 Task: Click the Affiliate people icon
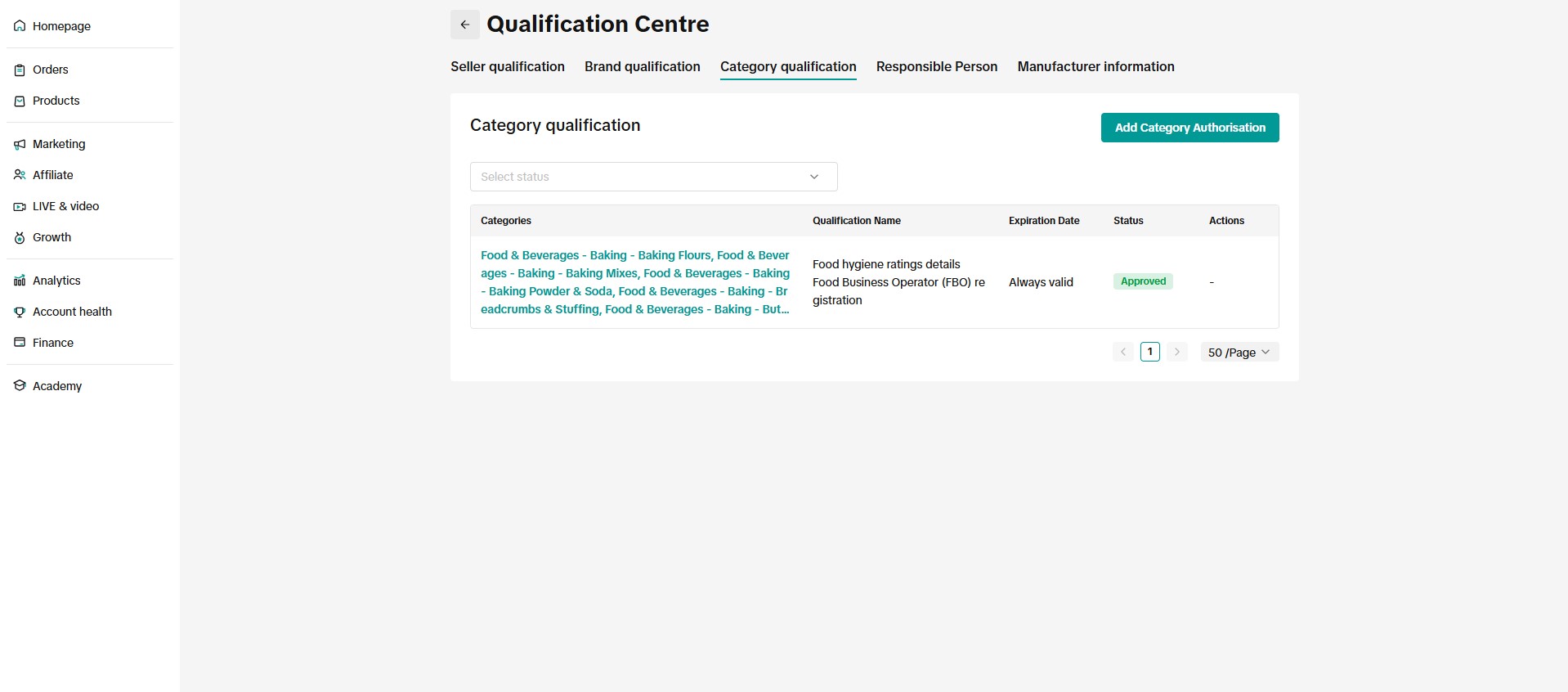pos(20,175)
